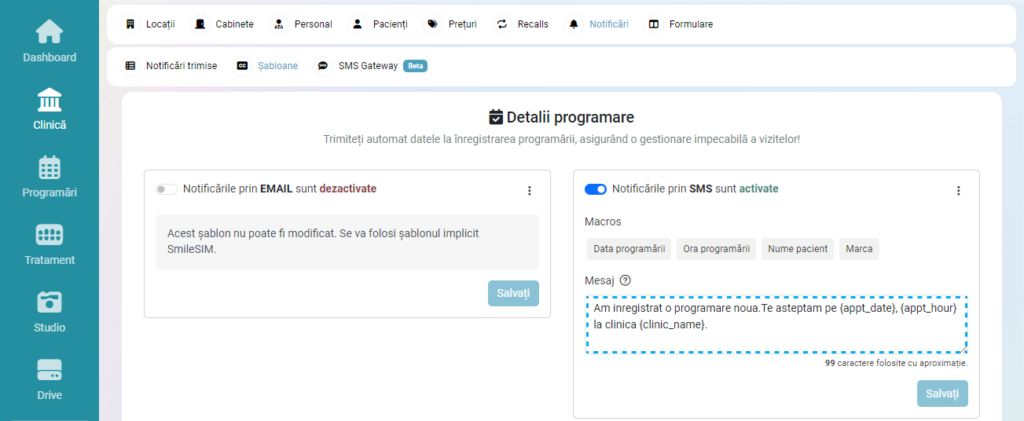Switch to the Șabloane tab
1024x421 pixels.
(x=267, y=66)
